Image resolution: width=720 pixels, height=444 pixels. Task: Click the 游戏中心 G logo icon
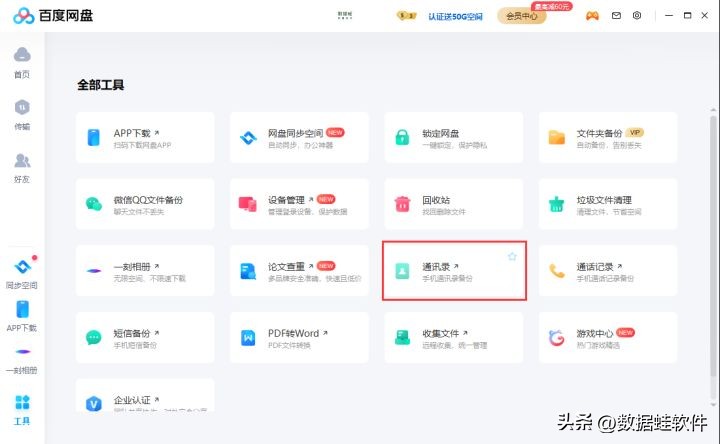click(x=557, y=338)
